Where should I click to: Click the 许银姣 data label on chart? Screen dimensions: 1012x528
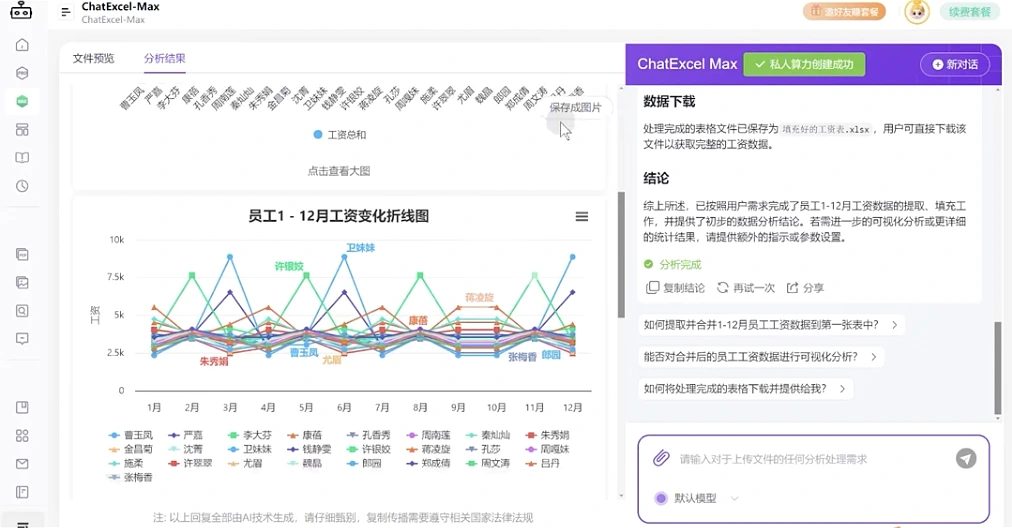(288, 266)
